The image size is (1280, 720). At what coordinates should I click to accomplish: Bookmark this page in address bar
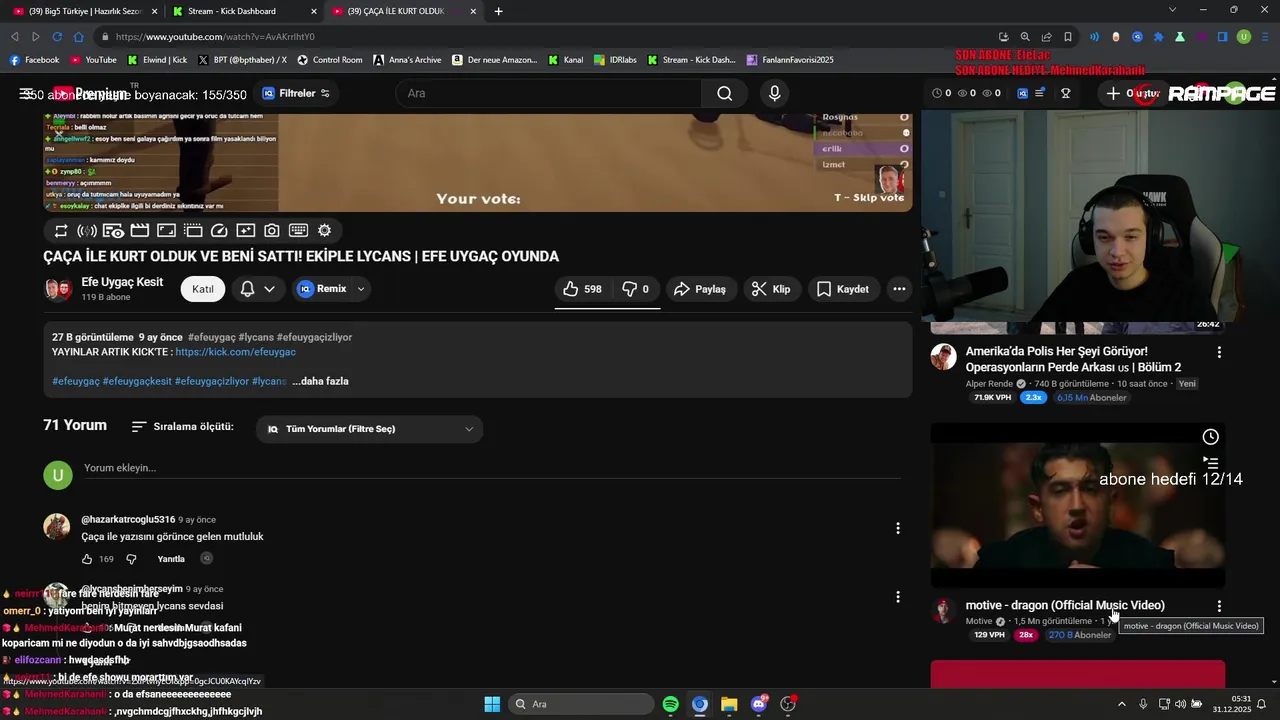[1067, 37]
